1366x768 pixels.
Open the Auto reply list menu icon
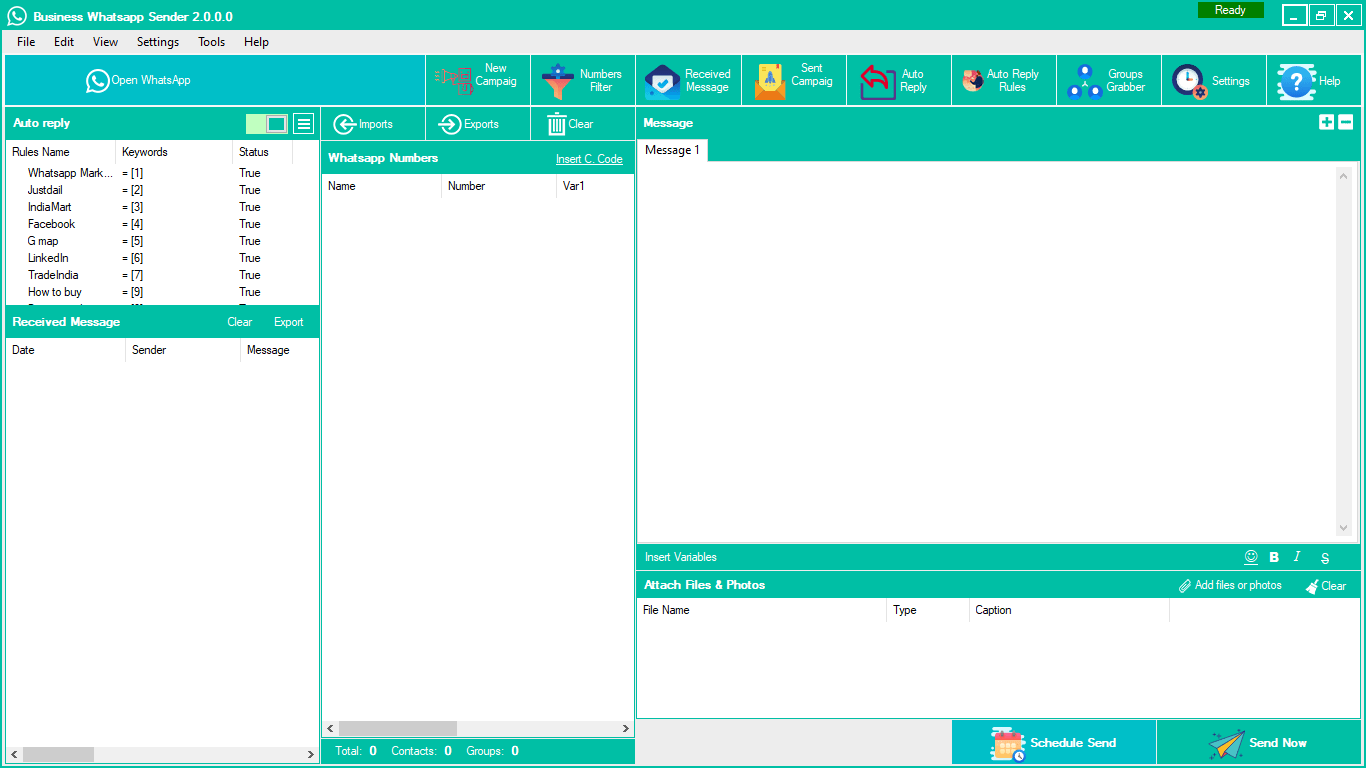click(303, 124)
